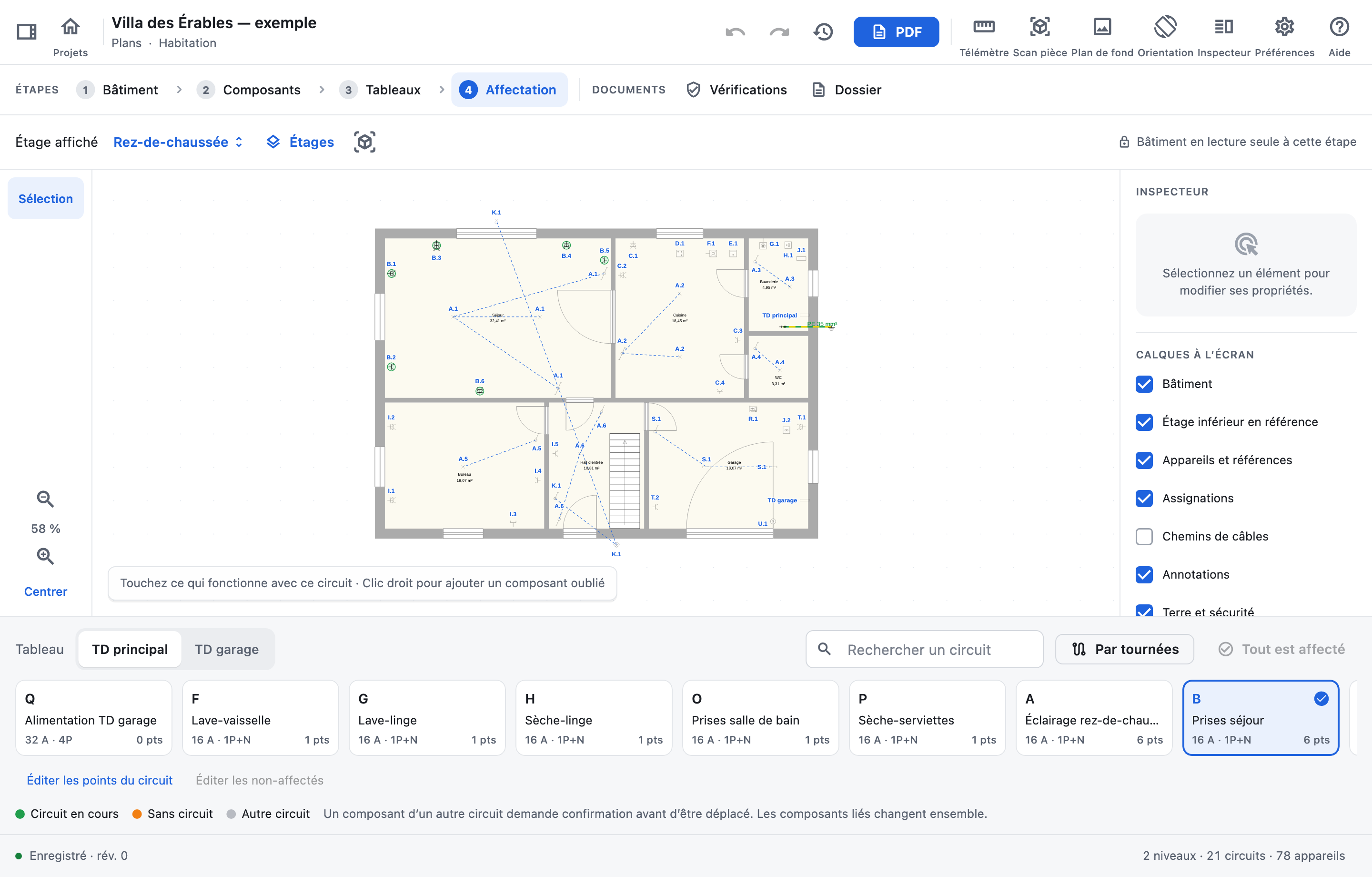Open Préférences gear icon
Screen dimensions: 1372x877
click(x=1284, y=27)
